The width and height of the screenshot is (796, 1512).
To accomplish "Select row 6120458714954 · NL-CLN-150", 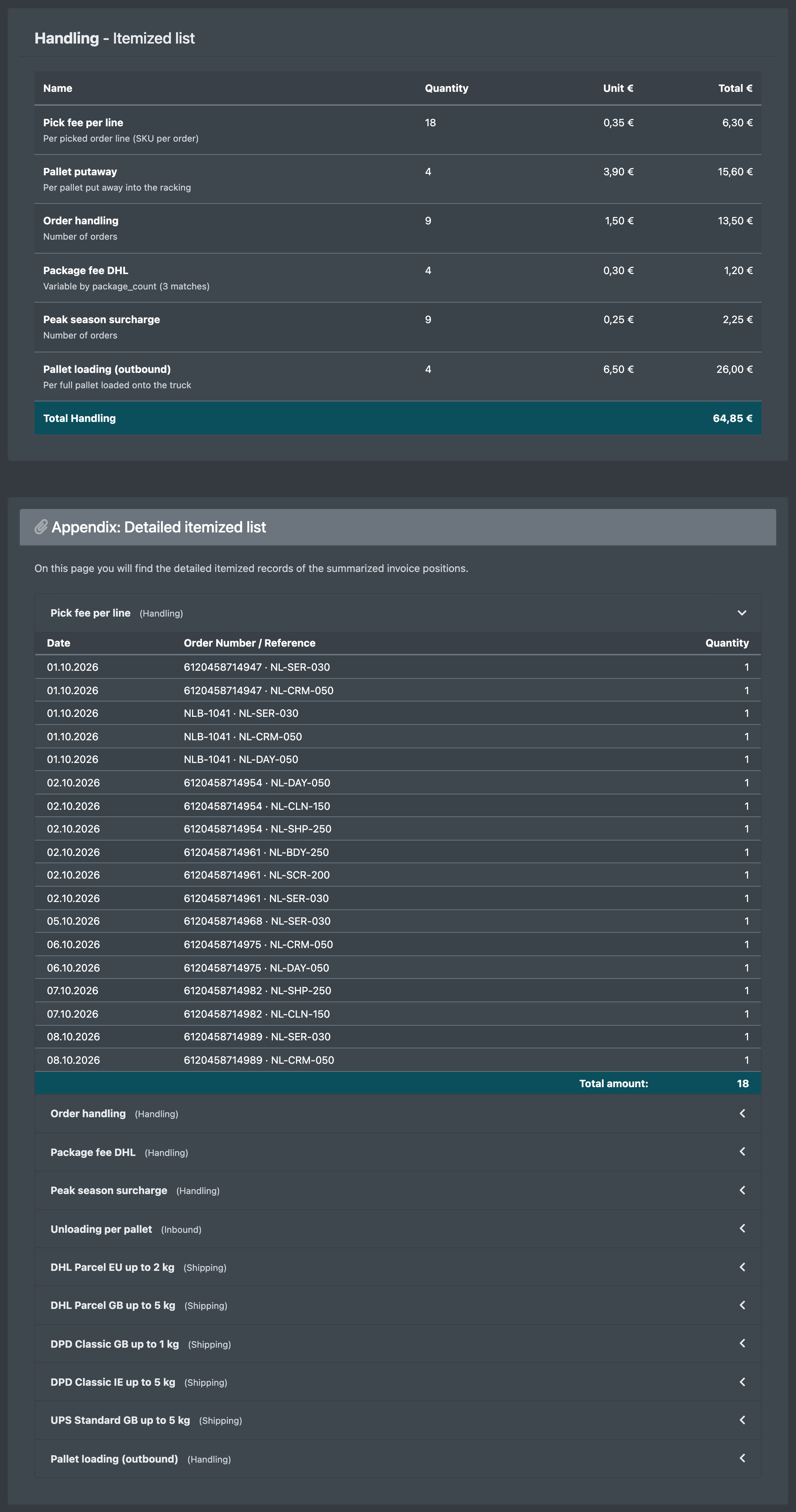I will (398, 806).
